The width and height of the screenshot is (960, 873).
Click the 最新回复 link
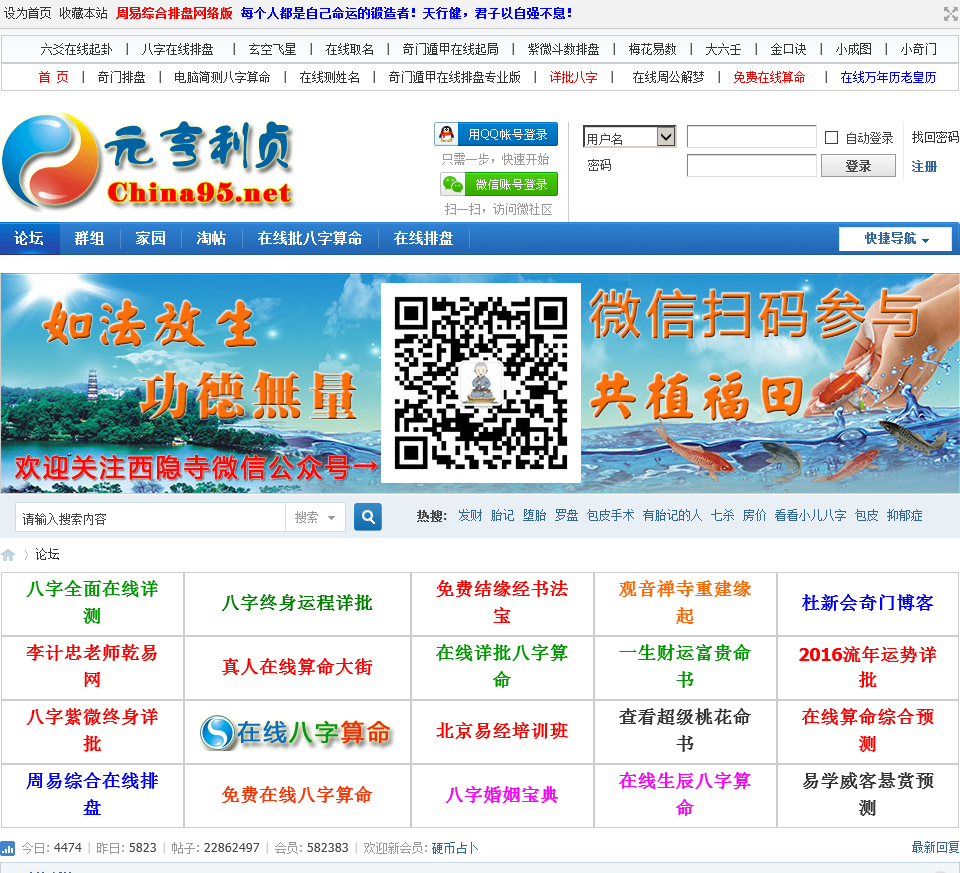point(935,847)
